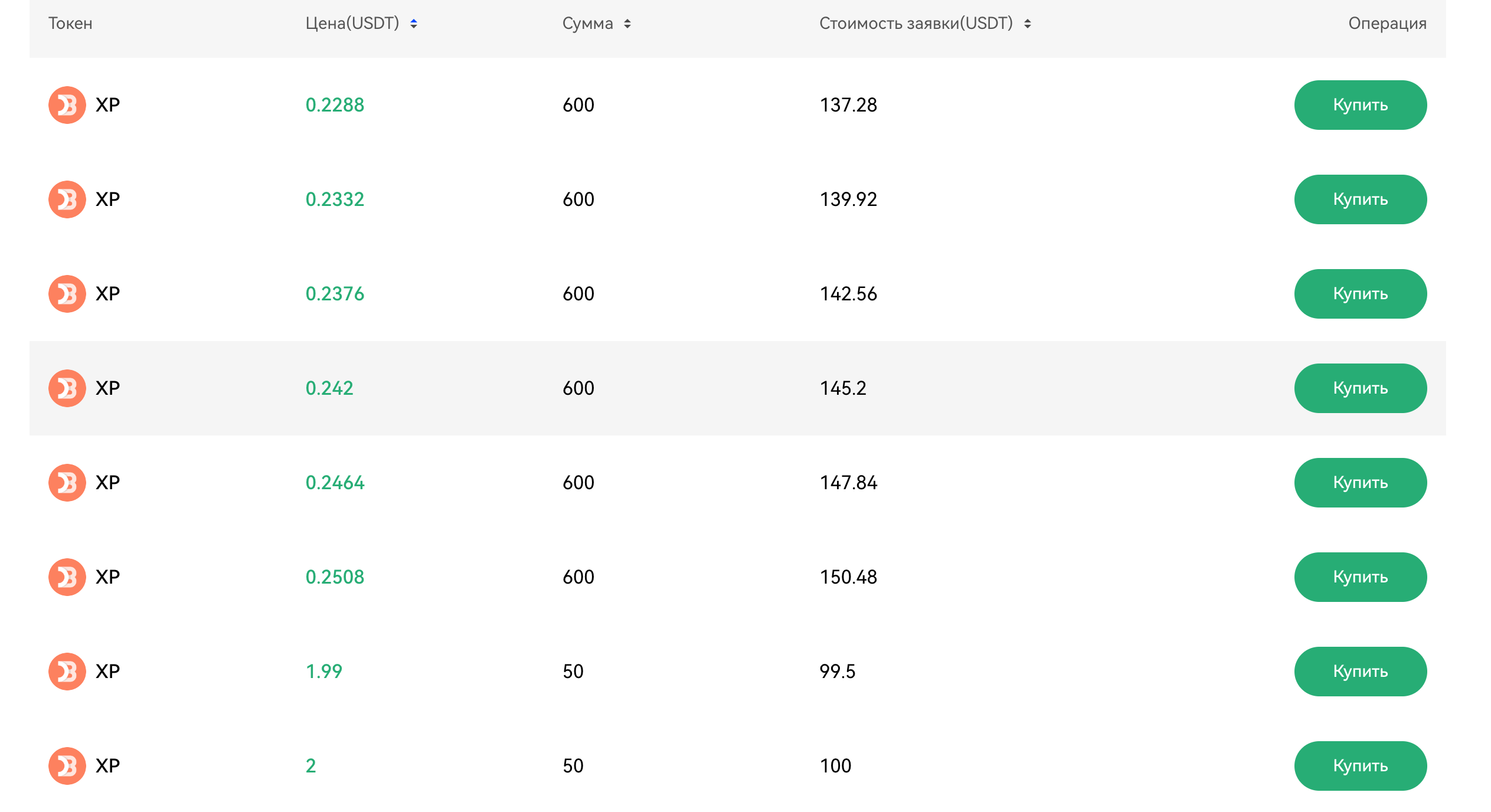Click XP label in the 0.2508 row

[x=108, y=577]
